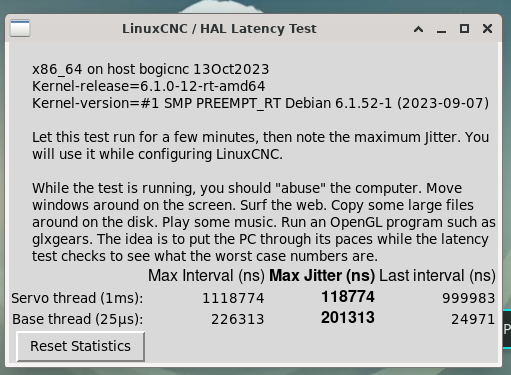Screen dimensions: 511x375
Task: Select the Servo thread max jitter value 118774
Action: pyautogui.click(x=348, y=297)
